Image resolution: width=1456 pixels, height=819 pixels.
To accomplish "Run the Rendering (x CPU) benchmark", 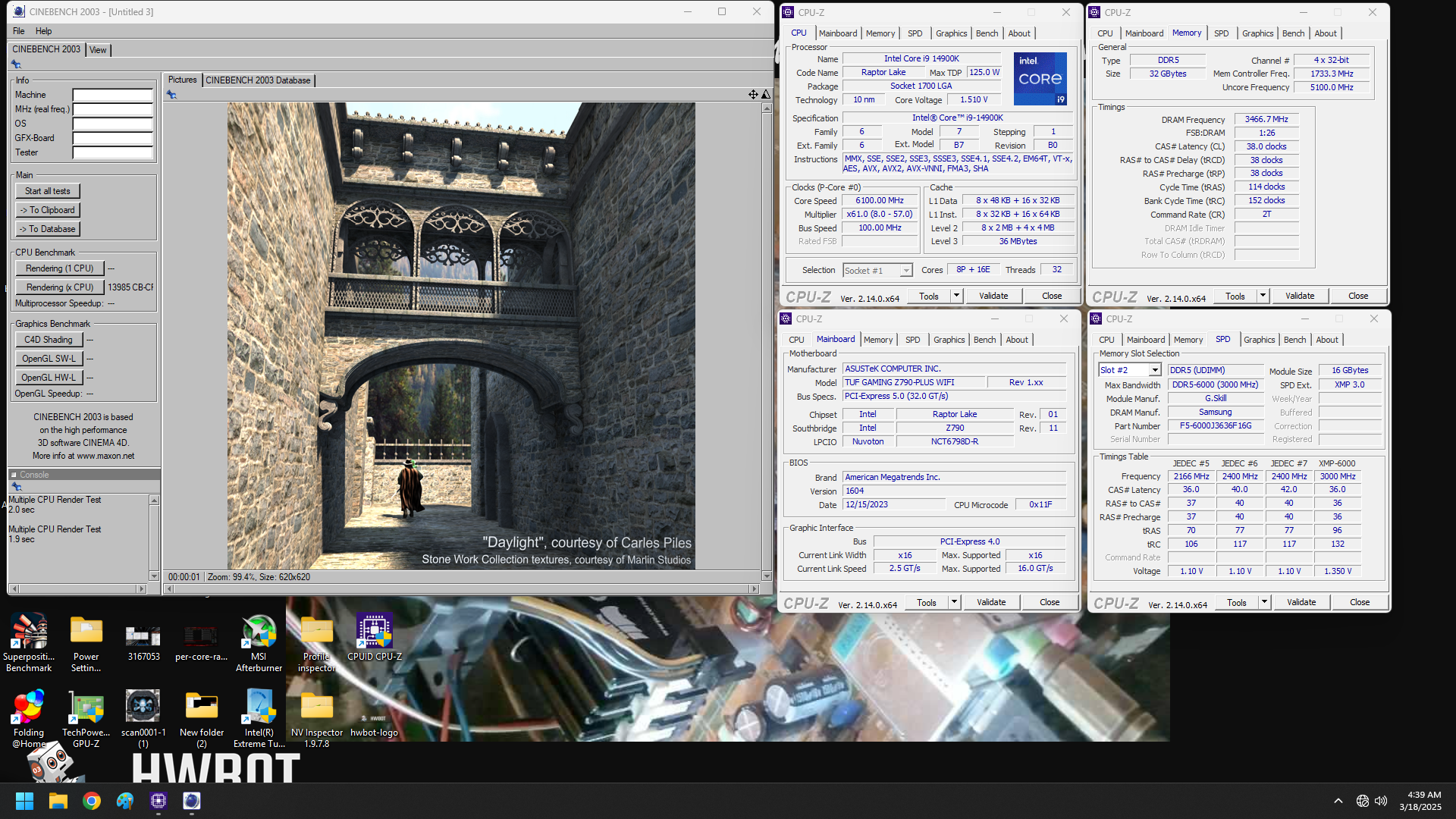I will coord(60,287).
